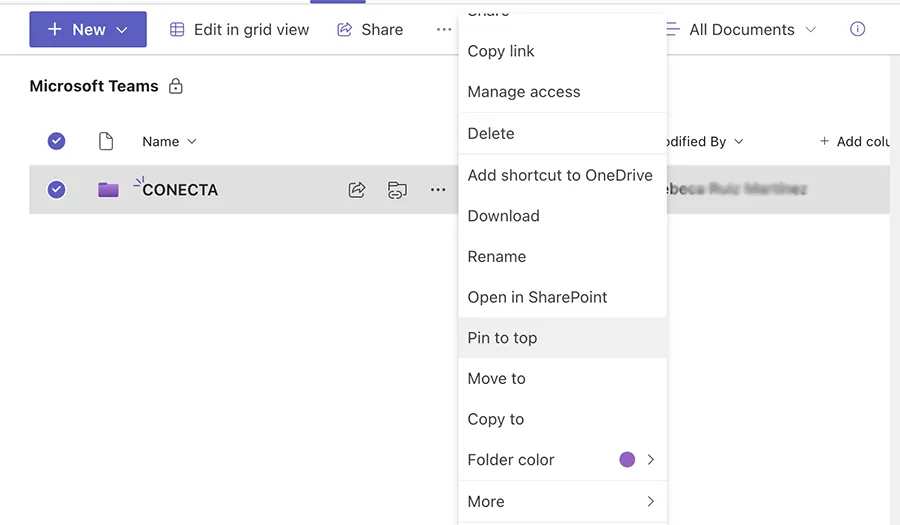
Task: Click Download in the context menu
Action: 503,215
